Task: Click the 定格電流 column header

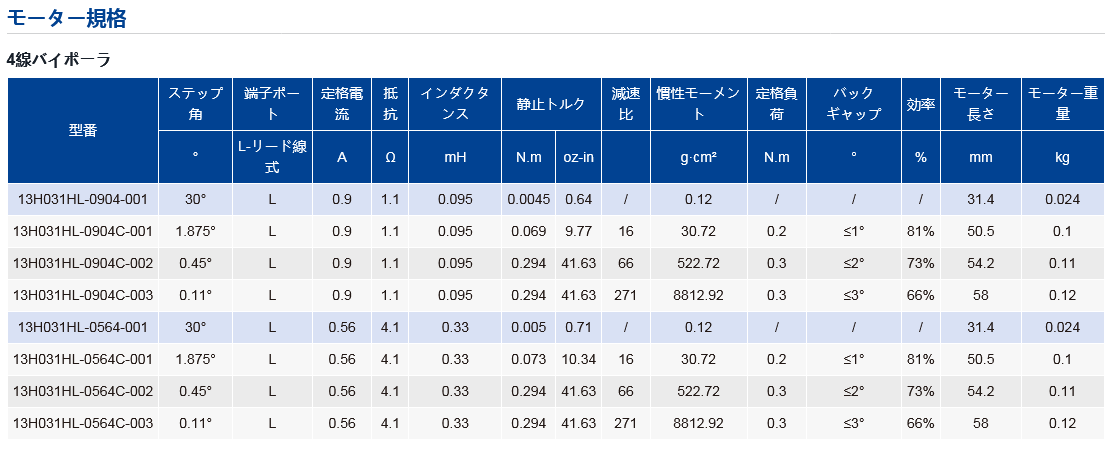Action: pyautogui.click(x=342, y=104)
